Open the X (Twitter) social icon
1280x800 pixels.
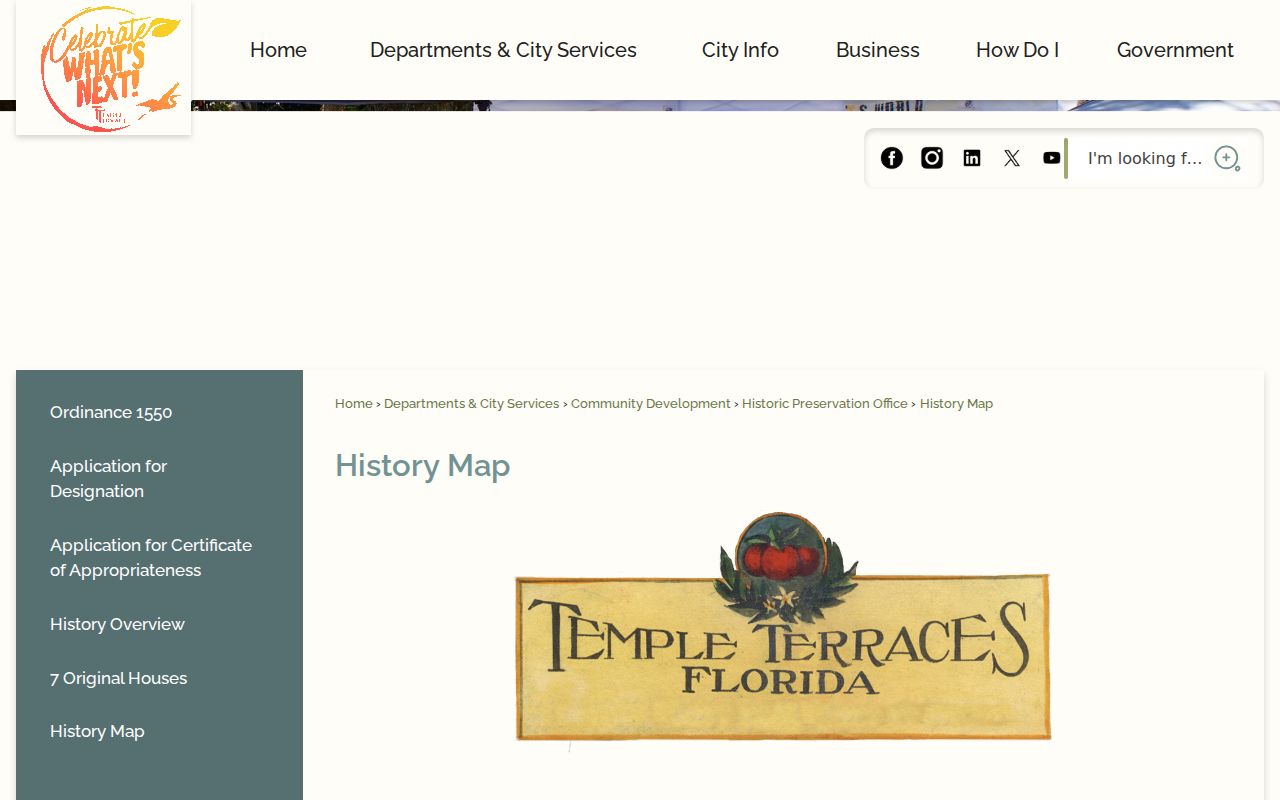click(x=1012, y=158)
